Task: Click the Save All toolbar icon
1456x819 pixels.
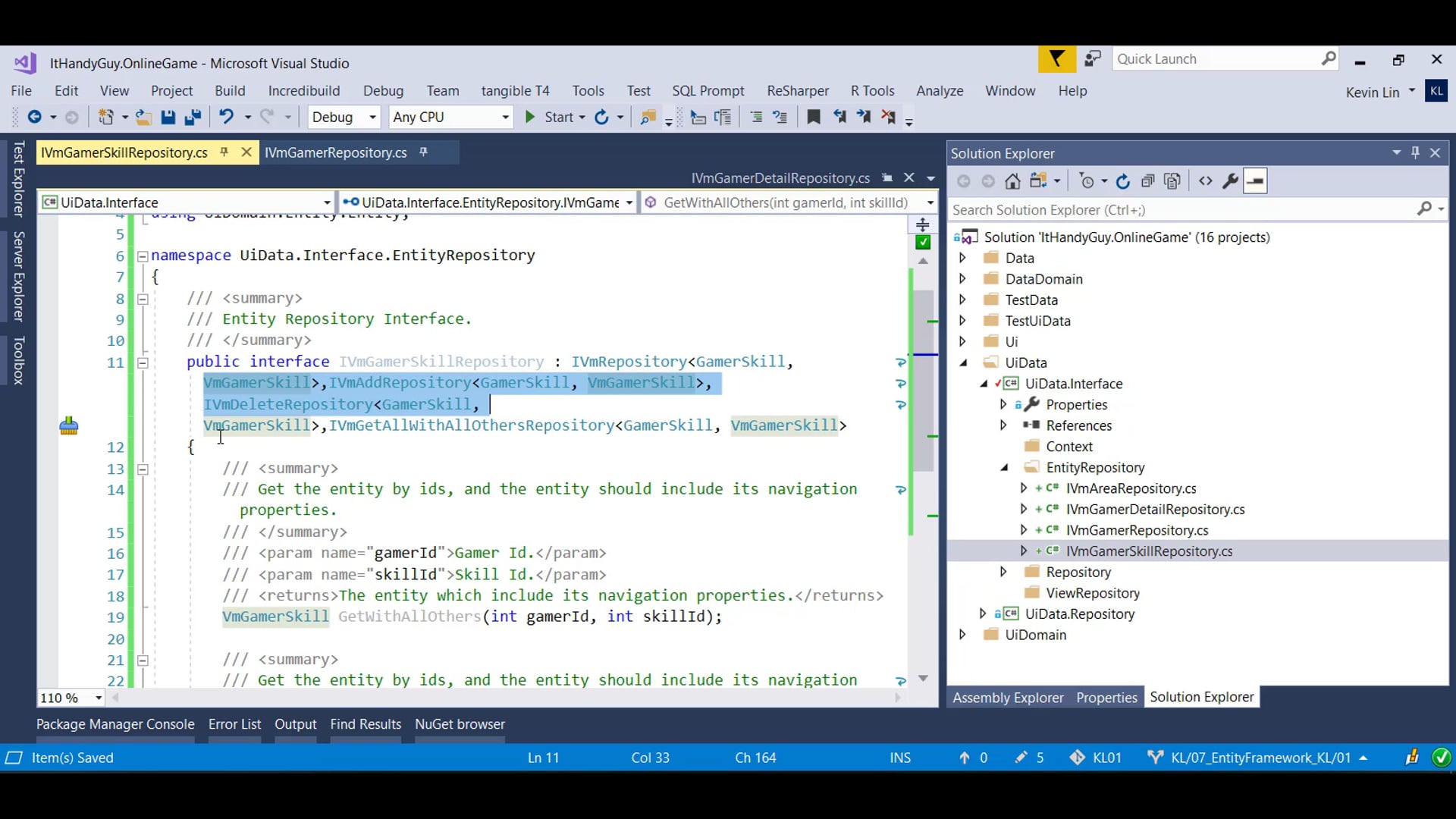Action: tap(193, 117)
